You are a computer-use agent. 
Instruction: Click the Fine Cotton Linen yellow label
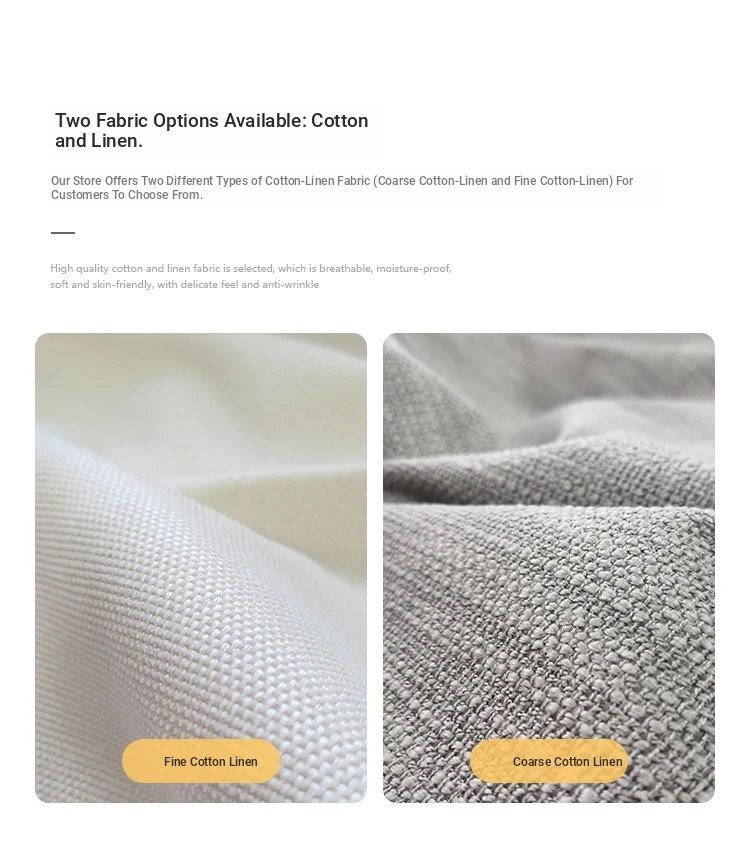pos(201,761)
